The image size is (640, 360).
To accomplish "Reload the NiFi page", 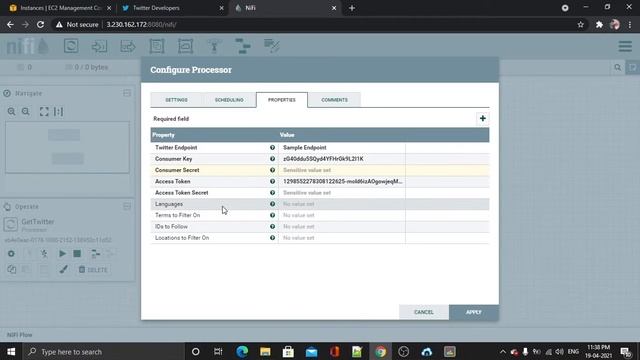I will click(40, 25).
